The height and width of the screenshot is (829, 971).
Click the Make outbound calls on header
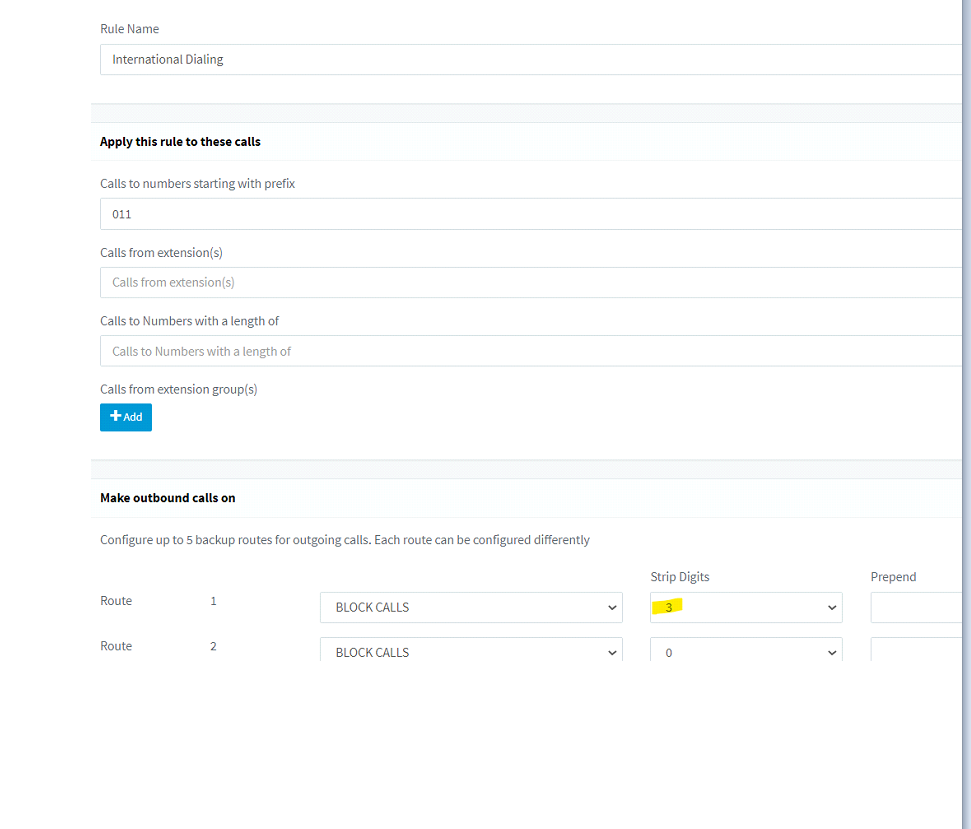coord(168,497)
